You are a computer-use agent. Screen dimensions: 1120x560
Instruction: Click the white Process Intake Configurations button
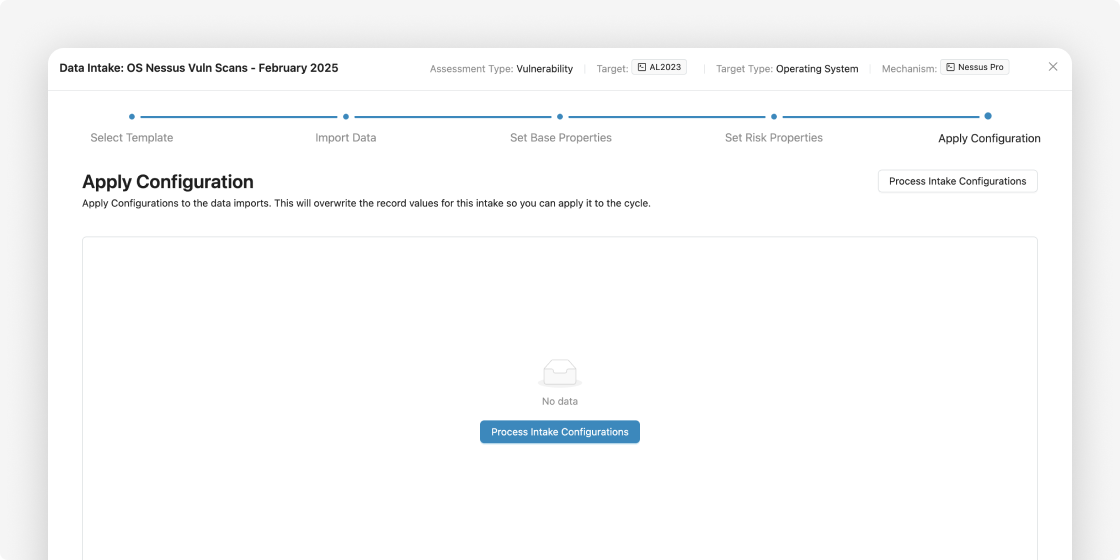pyautogui.click(x=957, y=181)
